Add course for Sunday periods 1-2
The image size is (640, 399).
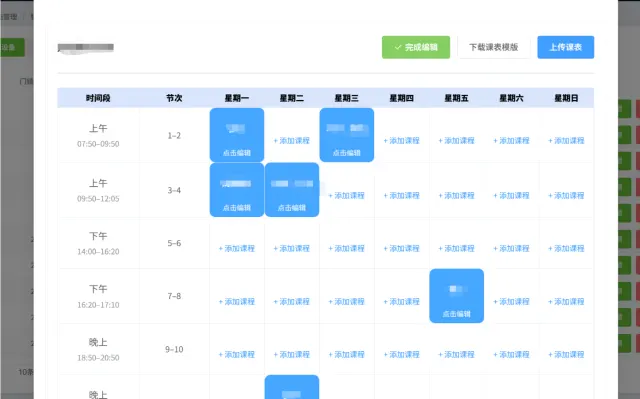click(566, 141)
